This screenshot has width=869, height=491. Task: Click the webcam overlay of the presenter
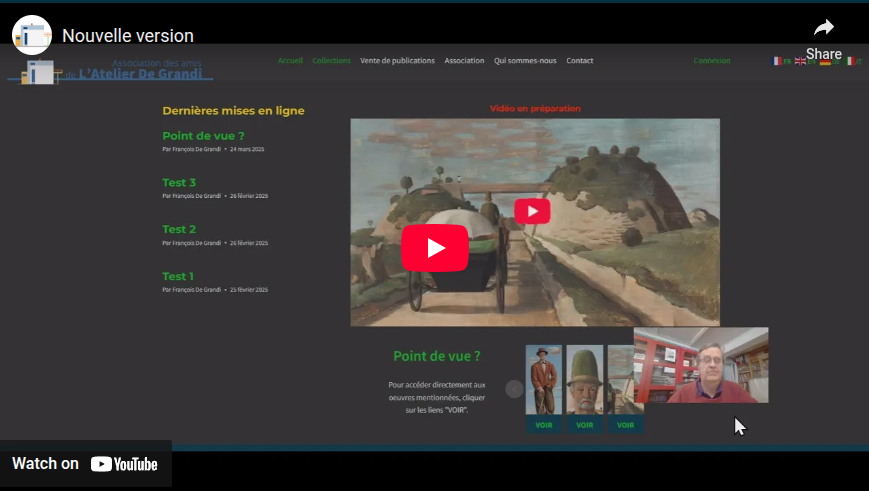point(701,365)
